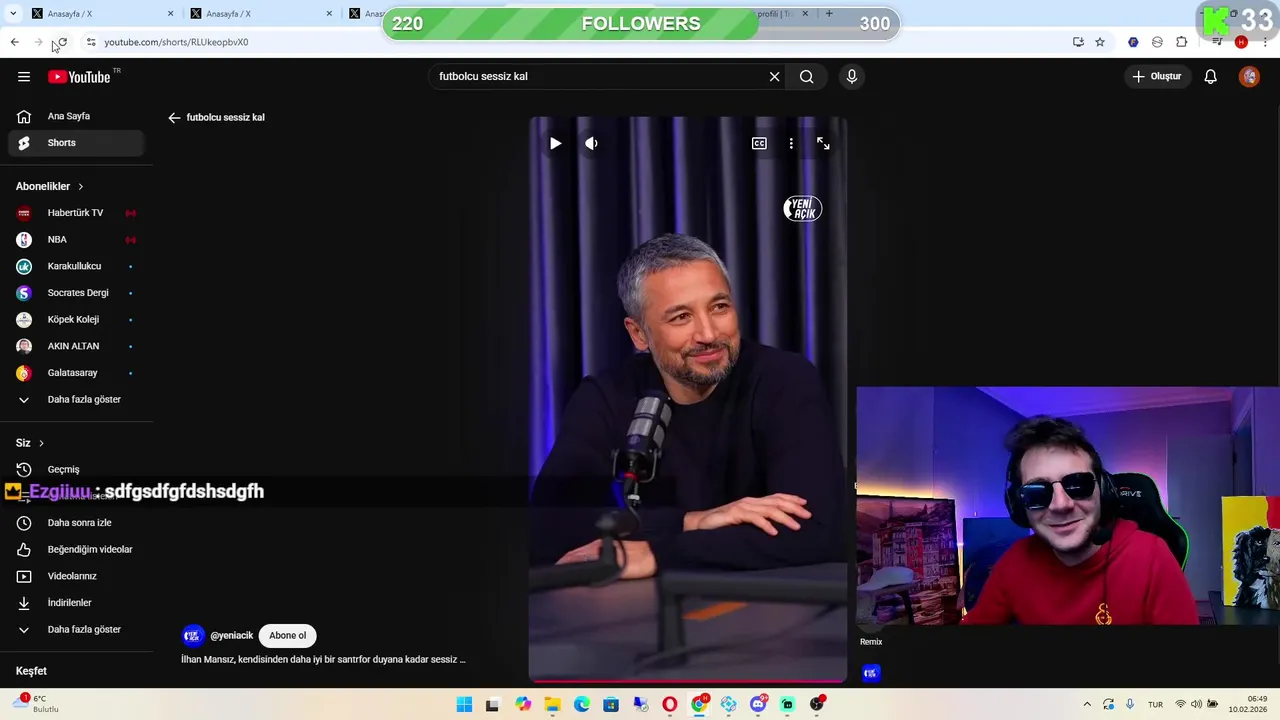Open Microsoft Edge from the taskbar
The image size is (1280, 720).
pos(582,705)
